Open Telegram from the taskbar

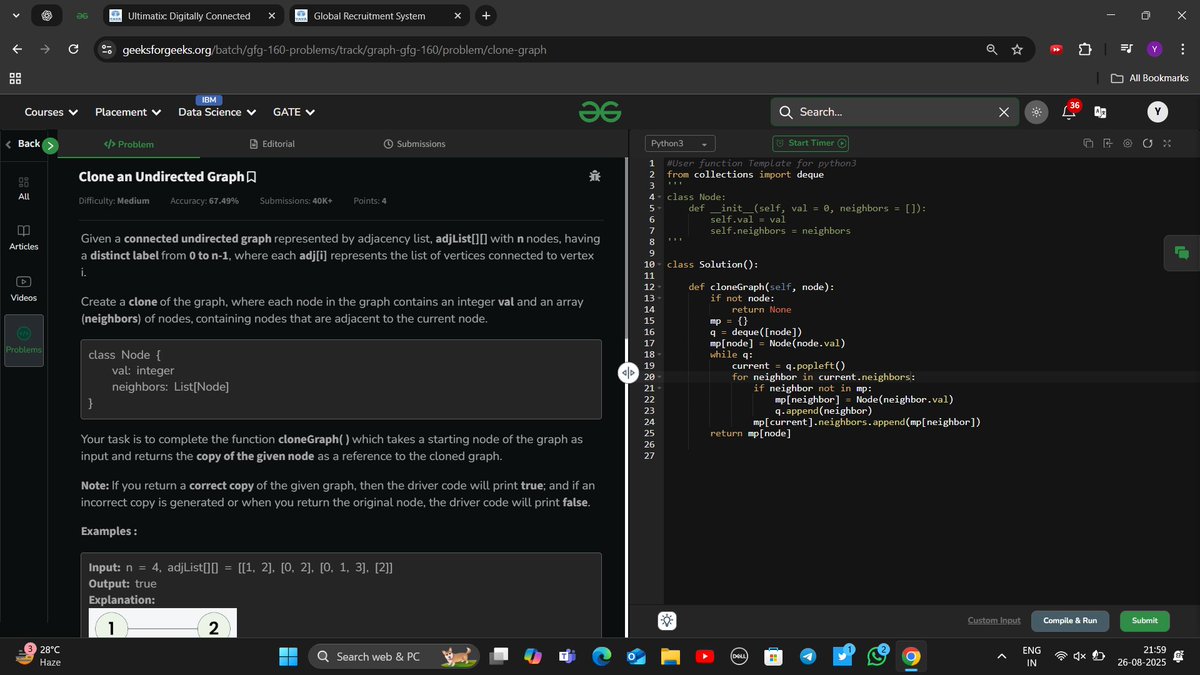pyautogui.click(x=808, y=657)
